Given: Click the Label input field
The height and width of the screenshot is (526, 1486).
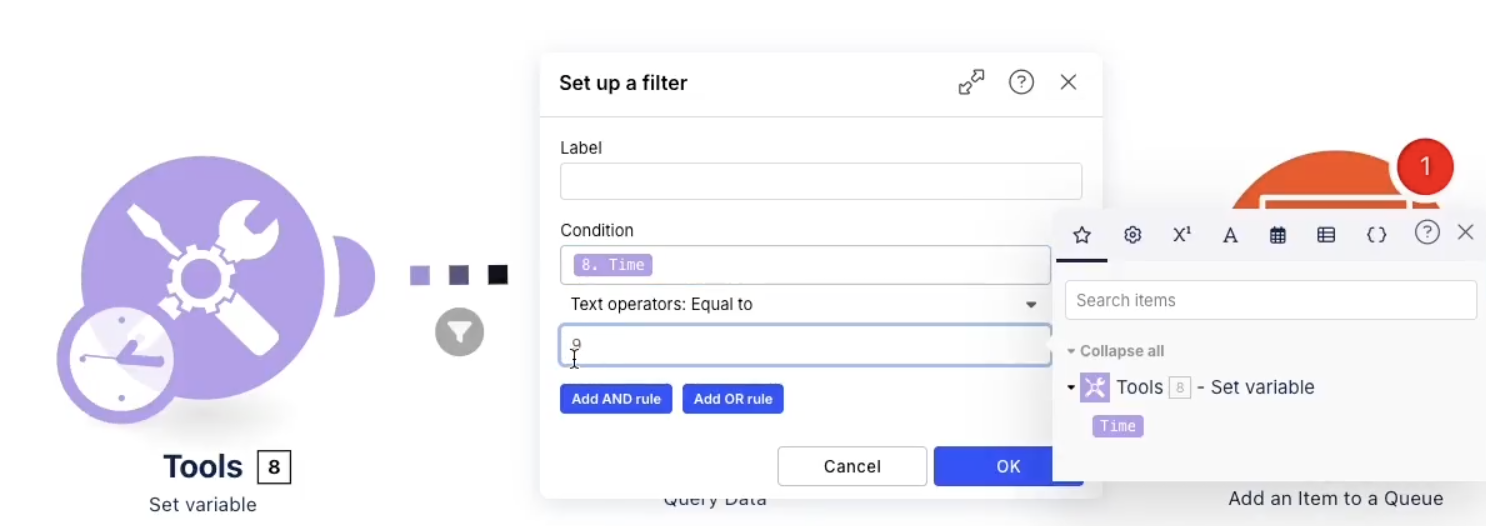Looking at the screenshot, I should 821,181.
